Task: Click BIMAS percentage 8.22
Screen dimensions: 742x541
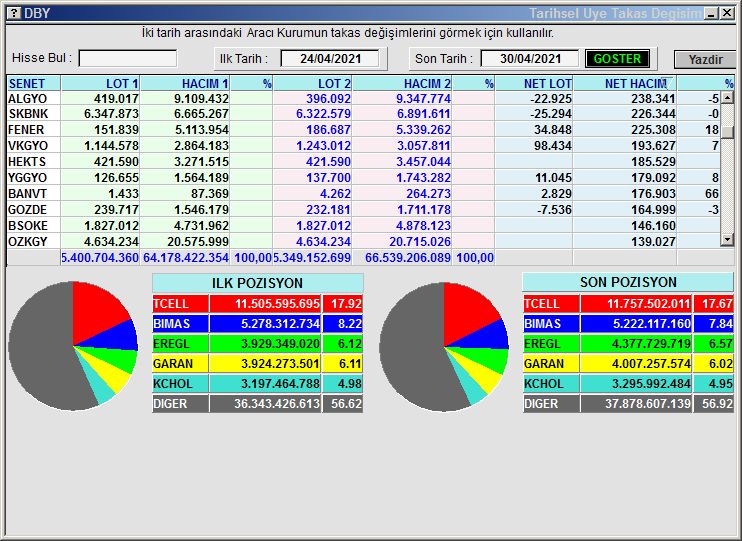Action: pyautogui.click(x=350, y=324)
